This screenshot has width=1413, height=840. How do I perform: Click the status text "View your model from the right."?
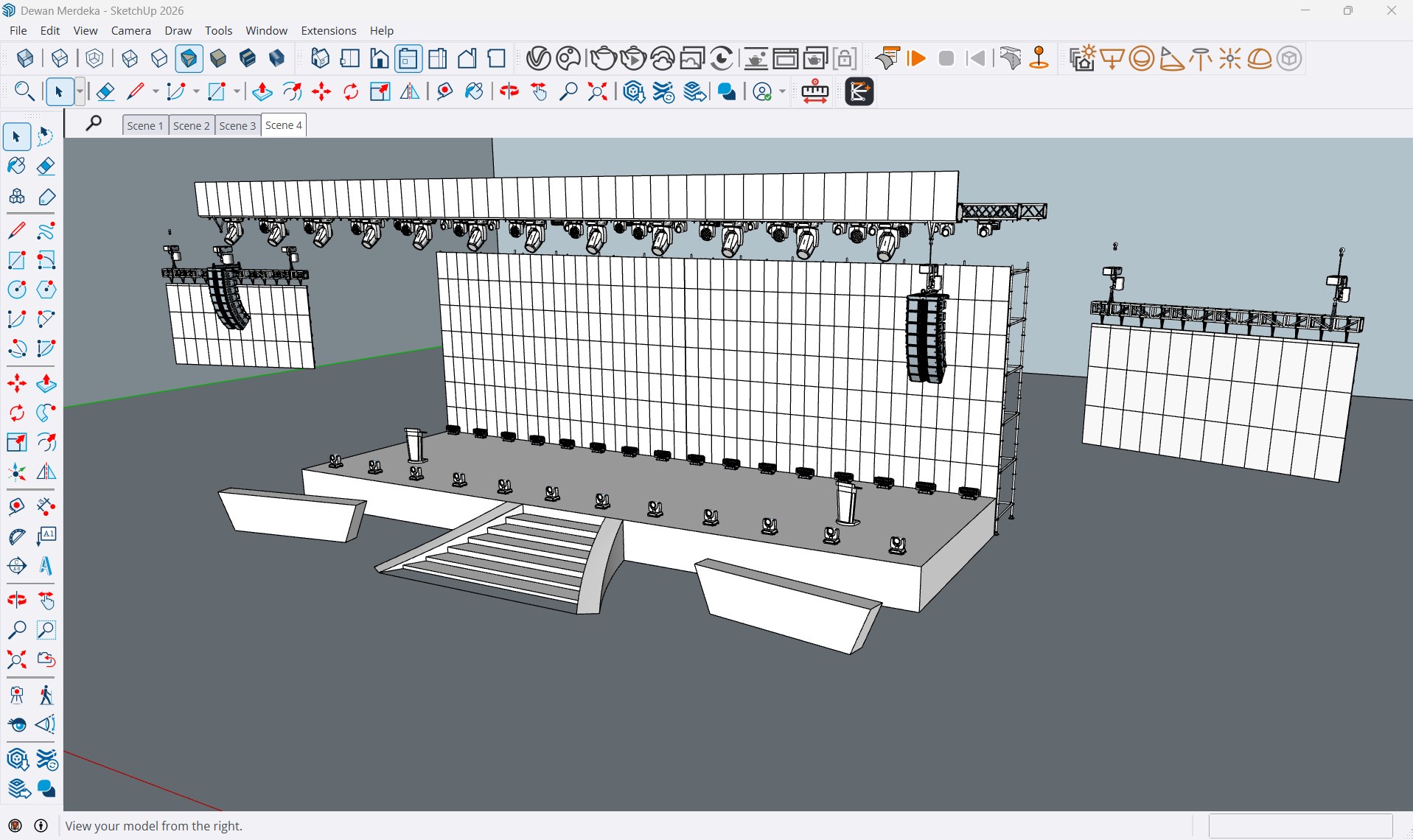(x=154, y=826)
